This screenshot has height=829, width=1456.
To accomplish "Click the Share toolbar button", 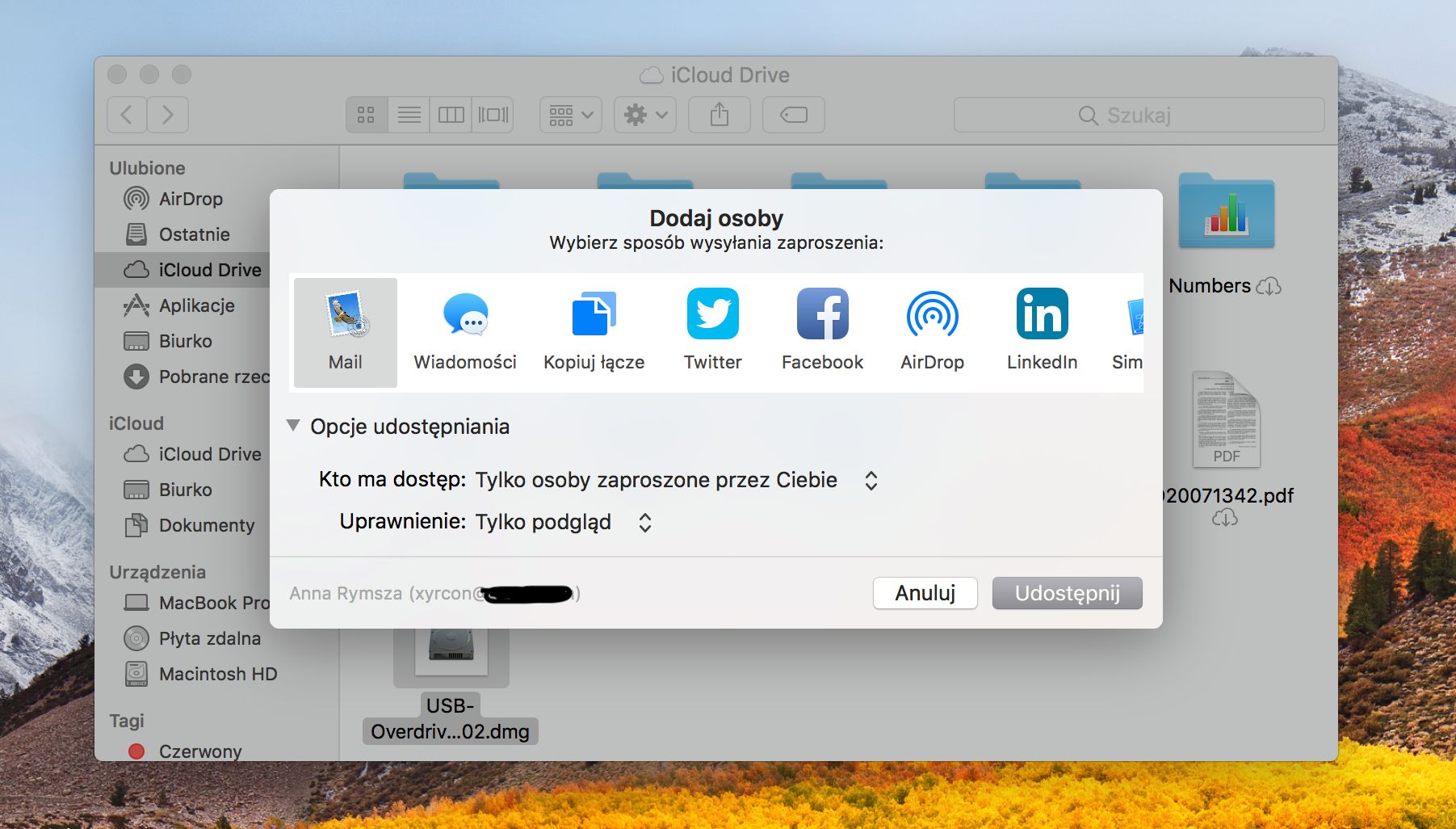I will [720, 115].
